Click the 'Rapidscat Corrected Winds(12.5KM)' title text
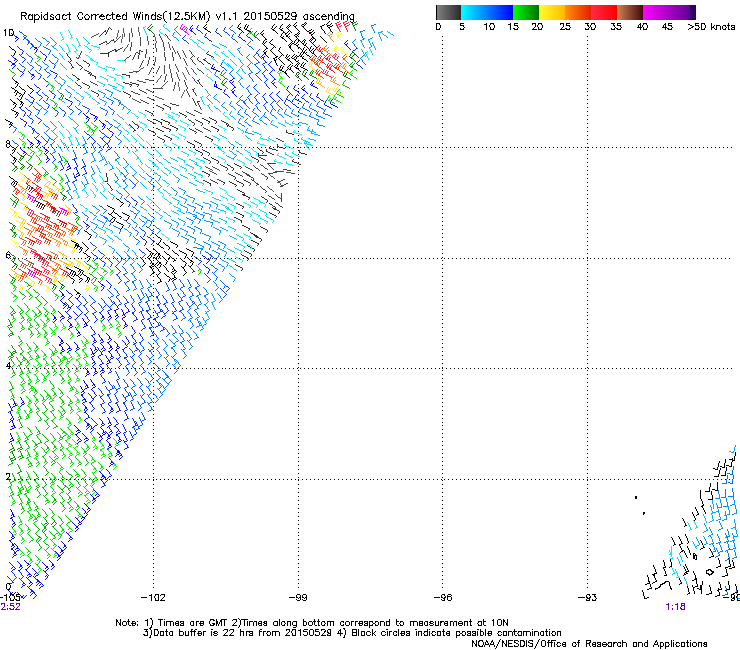740x650 pixels. tap(115, 17)
